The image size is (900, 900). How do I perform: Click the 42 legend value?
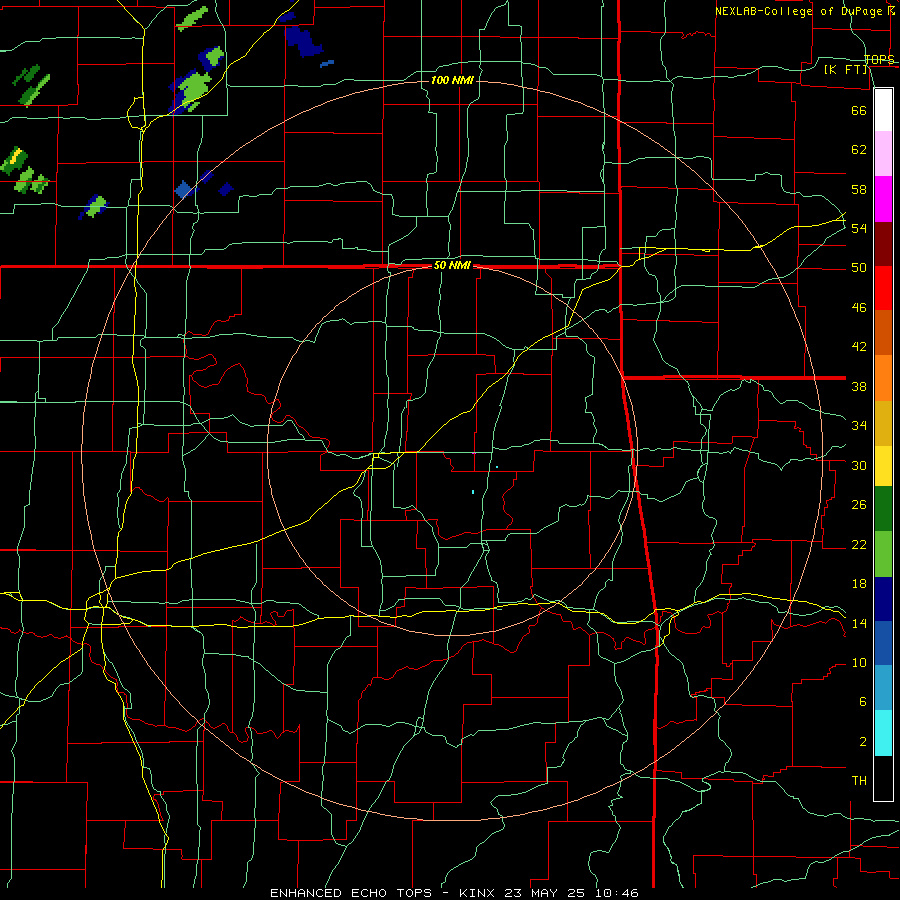pos(859,346)
